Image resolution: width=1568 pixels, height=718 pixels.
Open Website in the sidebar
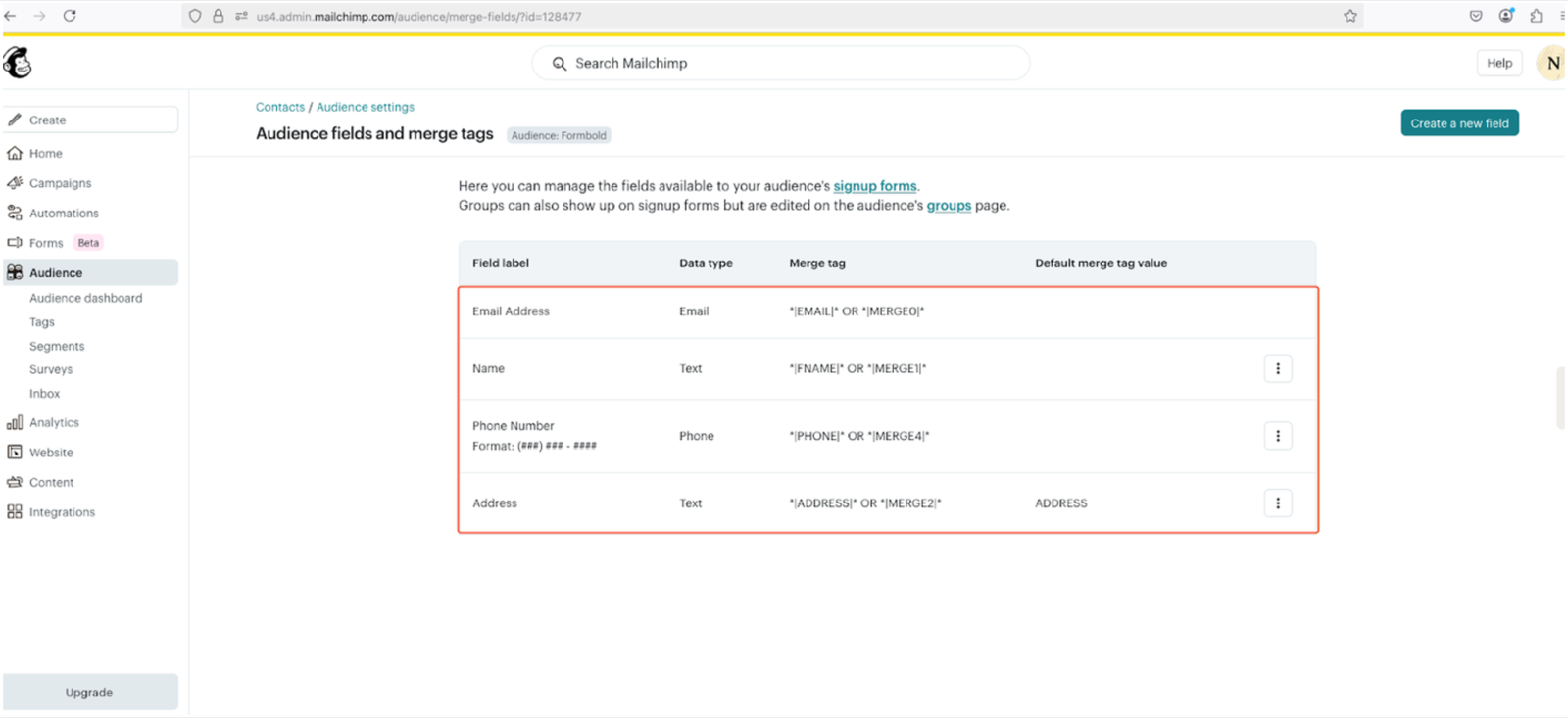tap(51, 453)
